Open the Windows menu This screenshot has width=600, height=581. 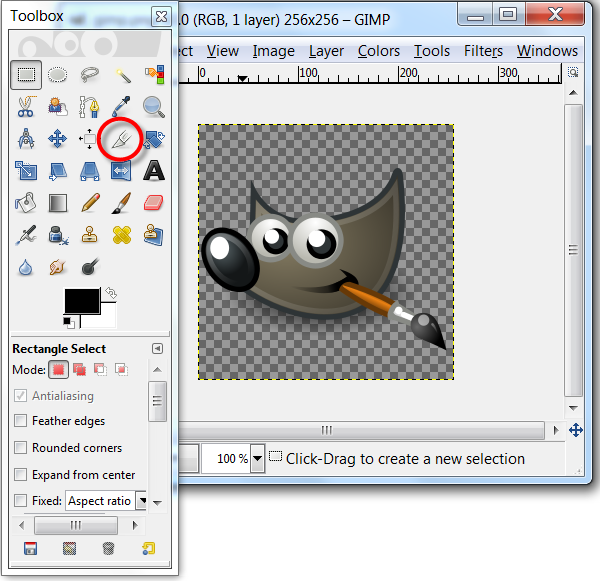[x=547, y=51]
